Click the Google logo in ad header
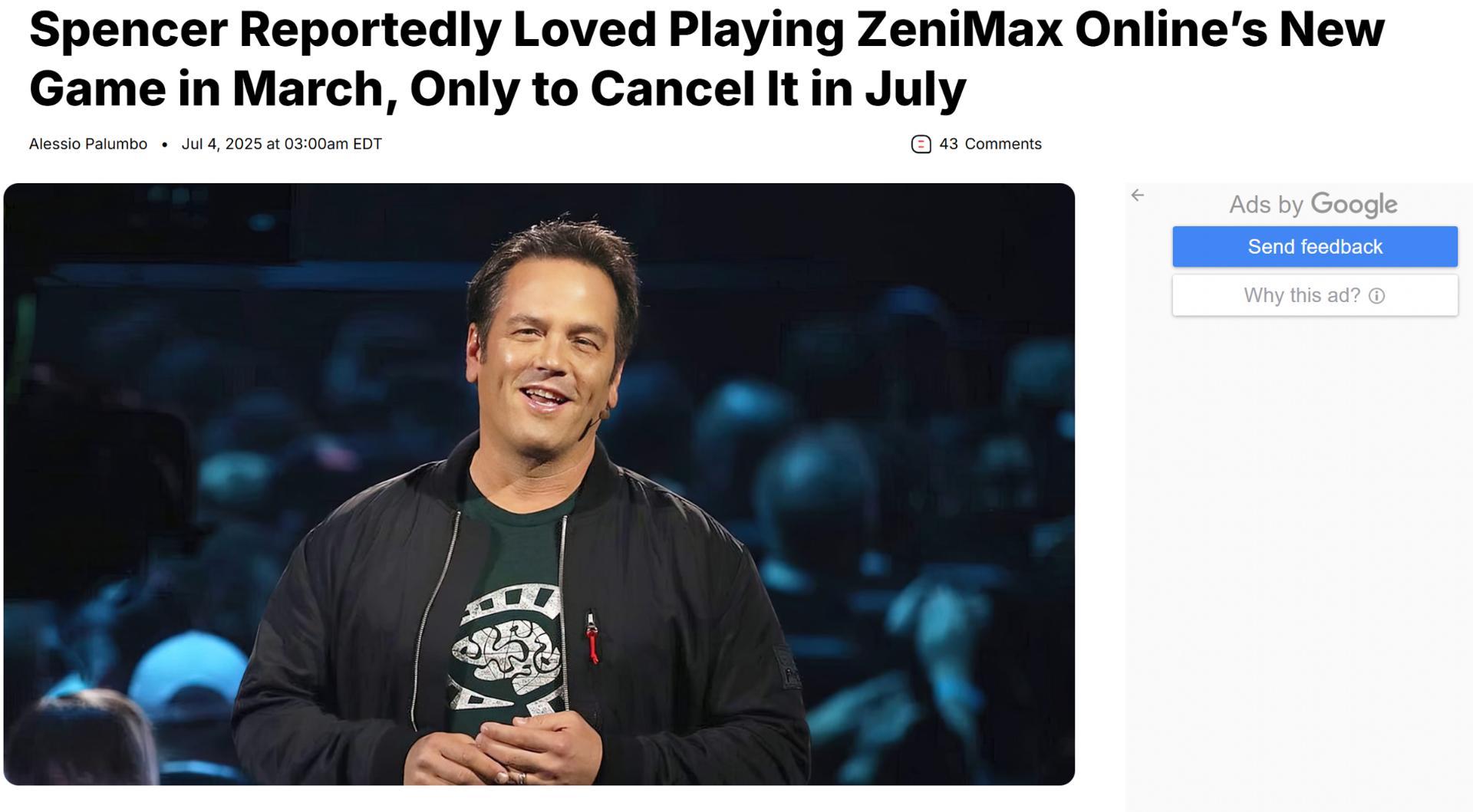The height and width of the screenshot is (812, 1473). (x=1354, y=204)
